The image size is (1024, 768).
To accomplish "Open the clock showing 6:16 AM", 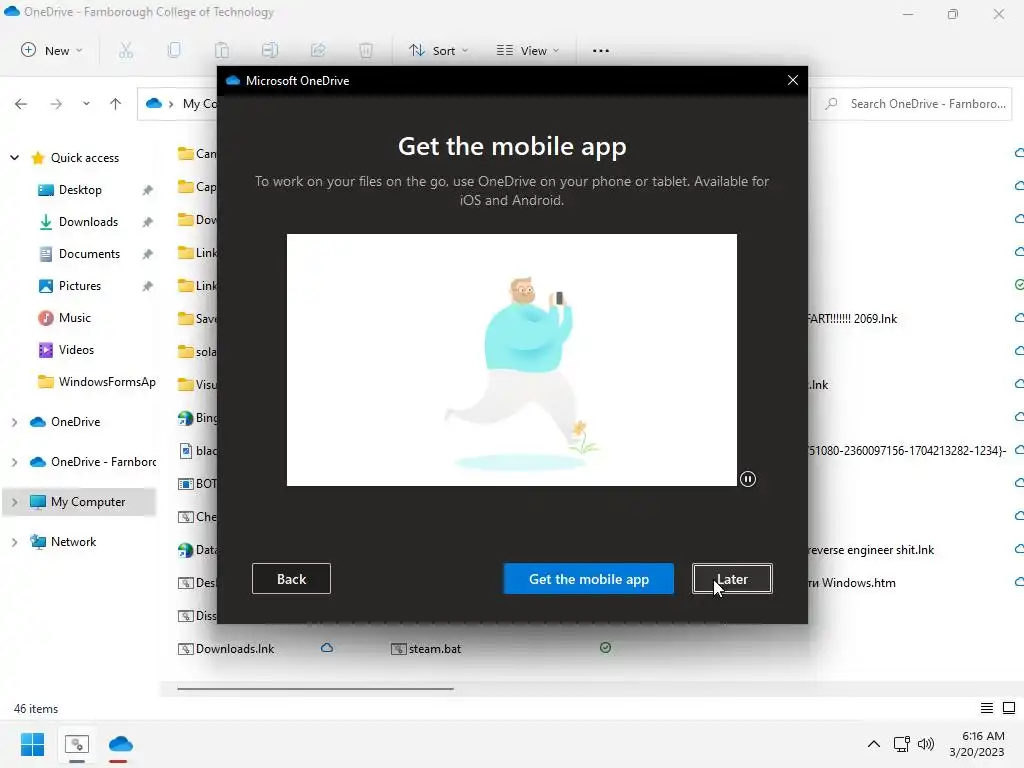I will 977,744.
